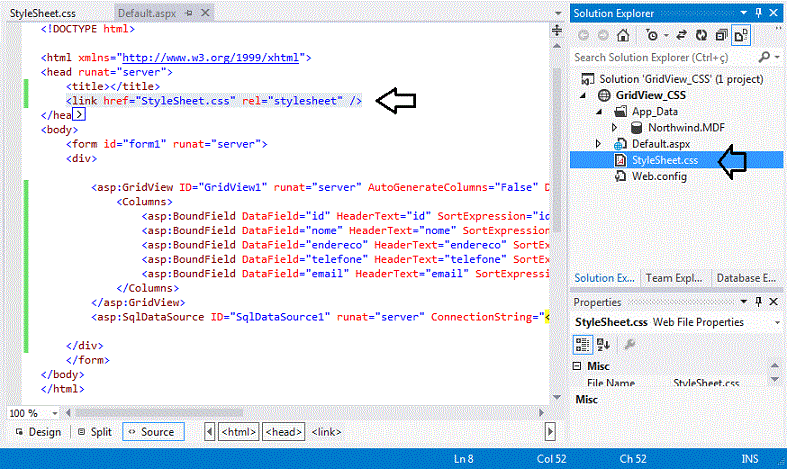Viewport: 787px width, 469px height.
Task: Click the Alphabetical sort icon in Properties
Action: pyautogui.click(x=603, y=344)
